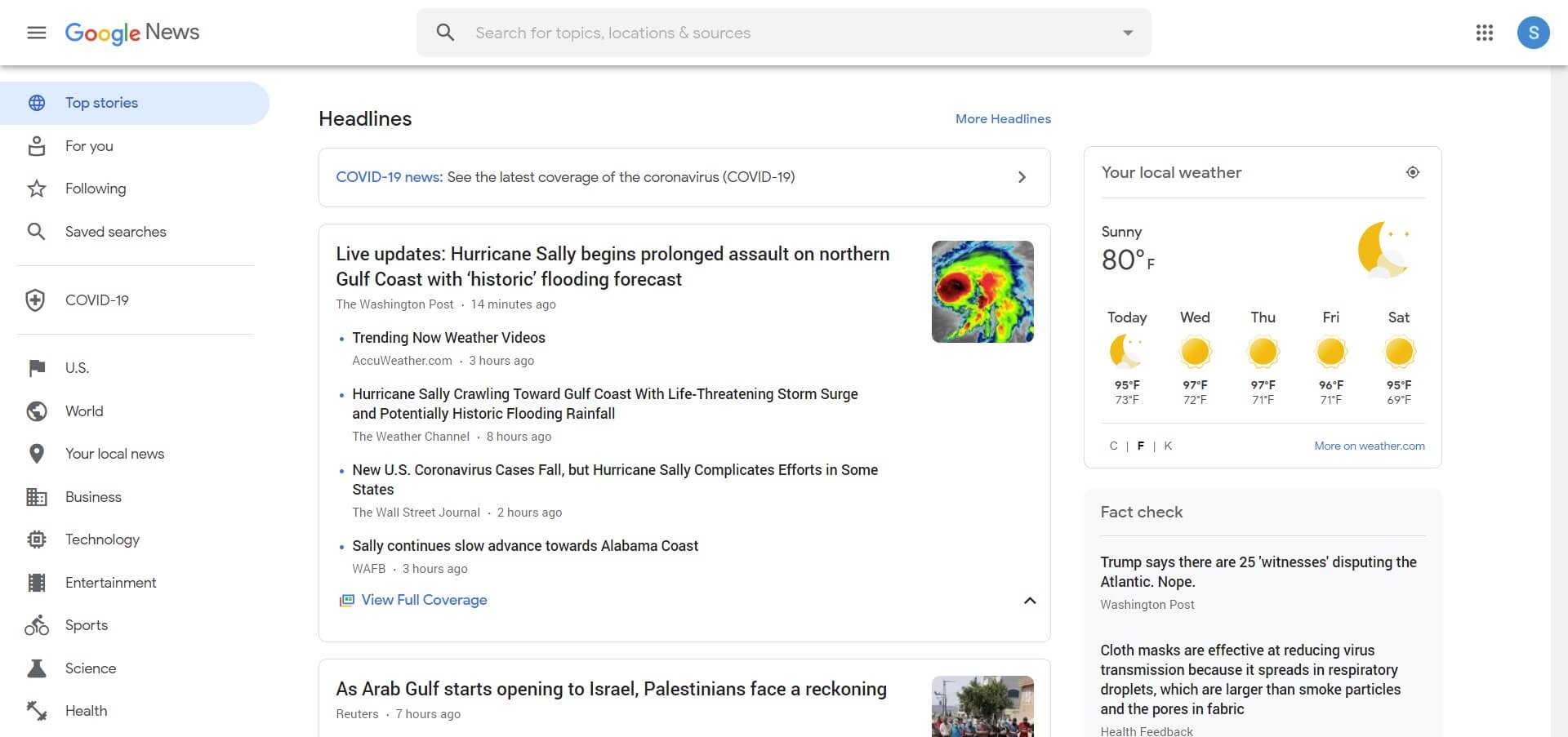Click the weather location target icon
Screen dimensions: 1568x737
1413,172
